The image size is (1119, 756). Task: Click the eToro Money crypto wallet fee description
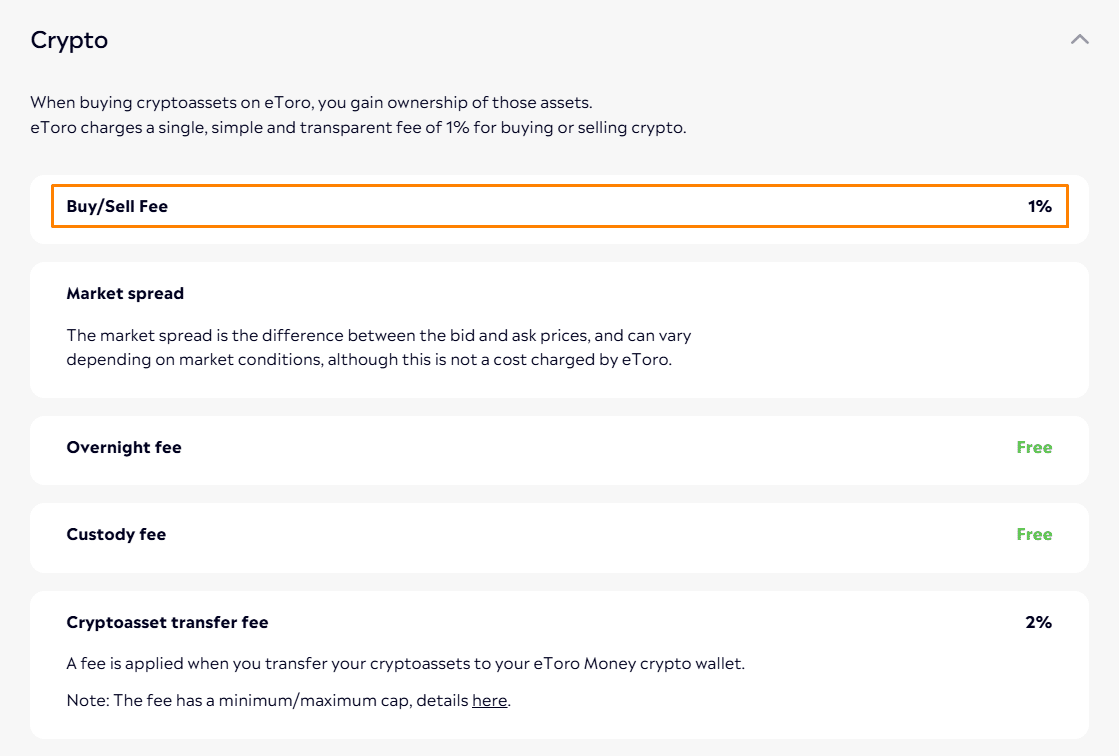[405, 664]
